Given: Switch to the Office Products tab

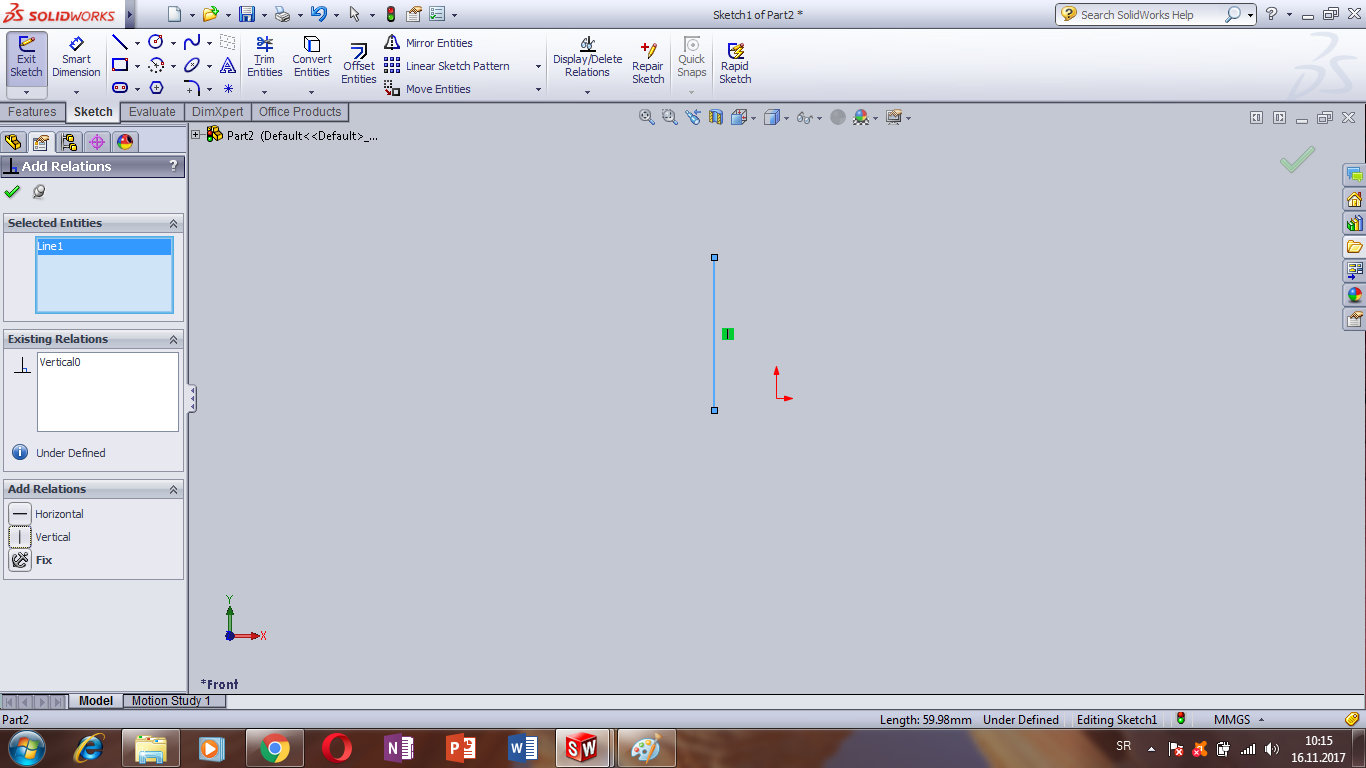Looking at the screenshot, I should [x=300, y=112].
